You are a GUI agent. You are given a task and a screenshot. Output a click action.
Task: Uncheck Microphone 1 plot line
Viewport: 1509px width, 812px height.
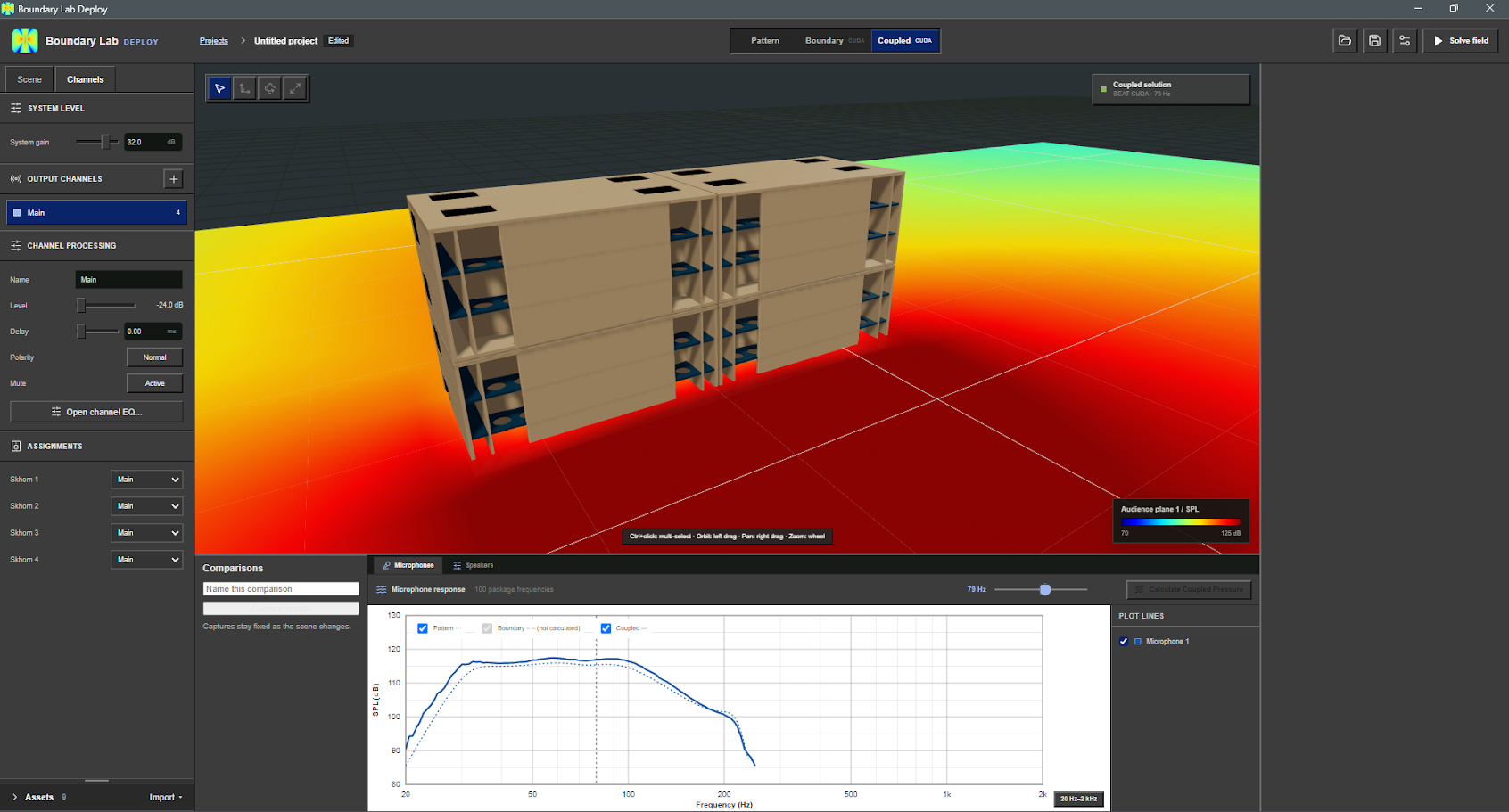point(1124,642)
